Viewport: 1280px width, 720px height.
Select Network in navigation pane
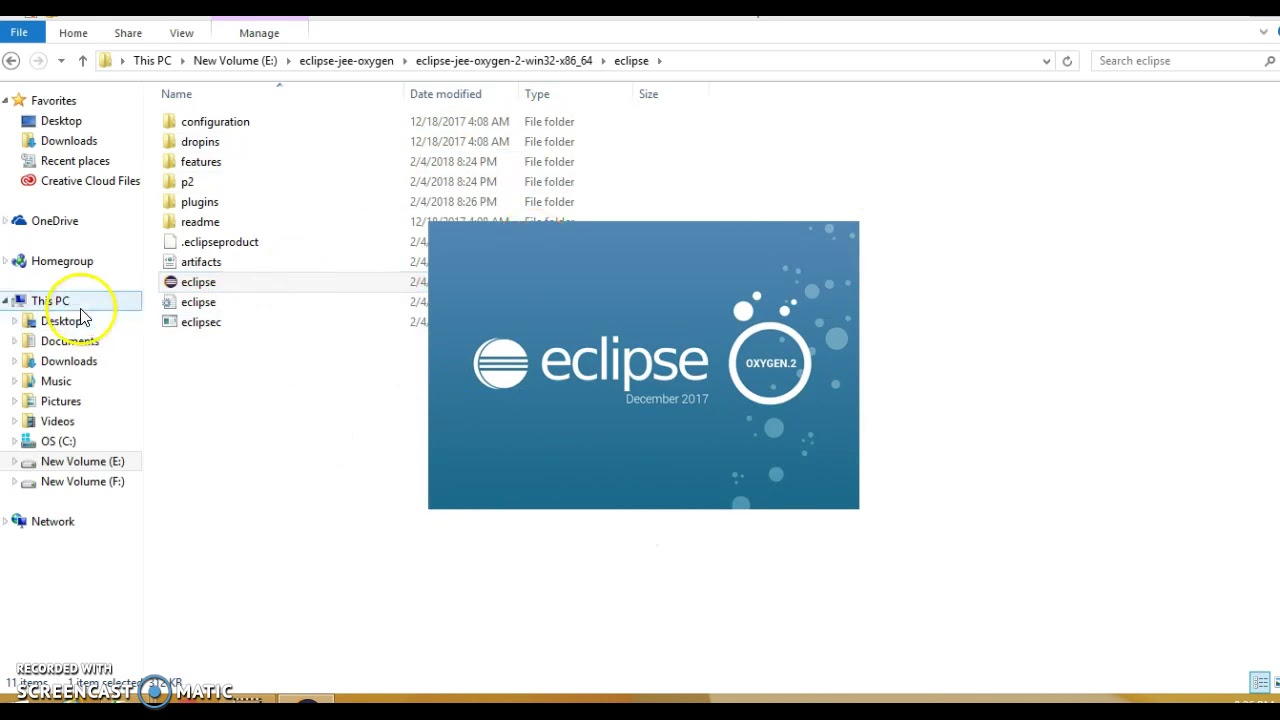pos(53,521)
